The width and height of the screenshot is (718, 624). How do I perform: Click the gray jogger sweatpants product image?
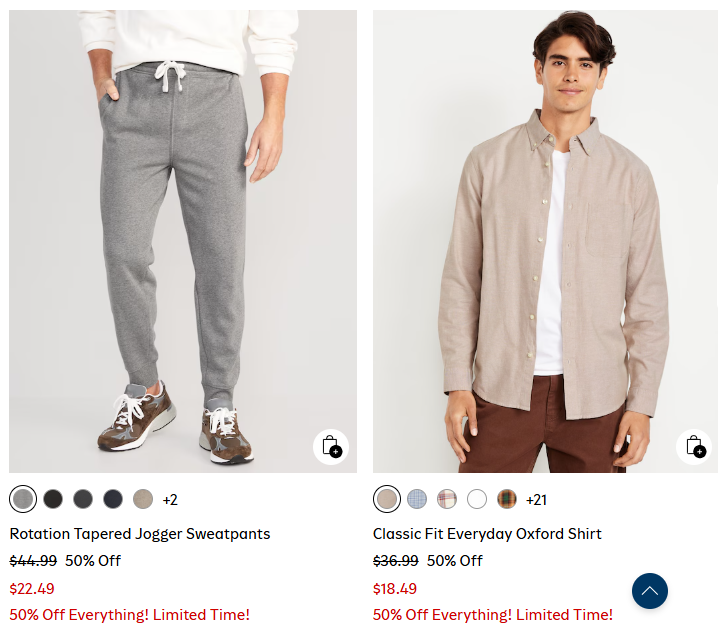[183, 240]
